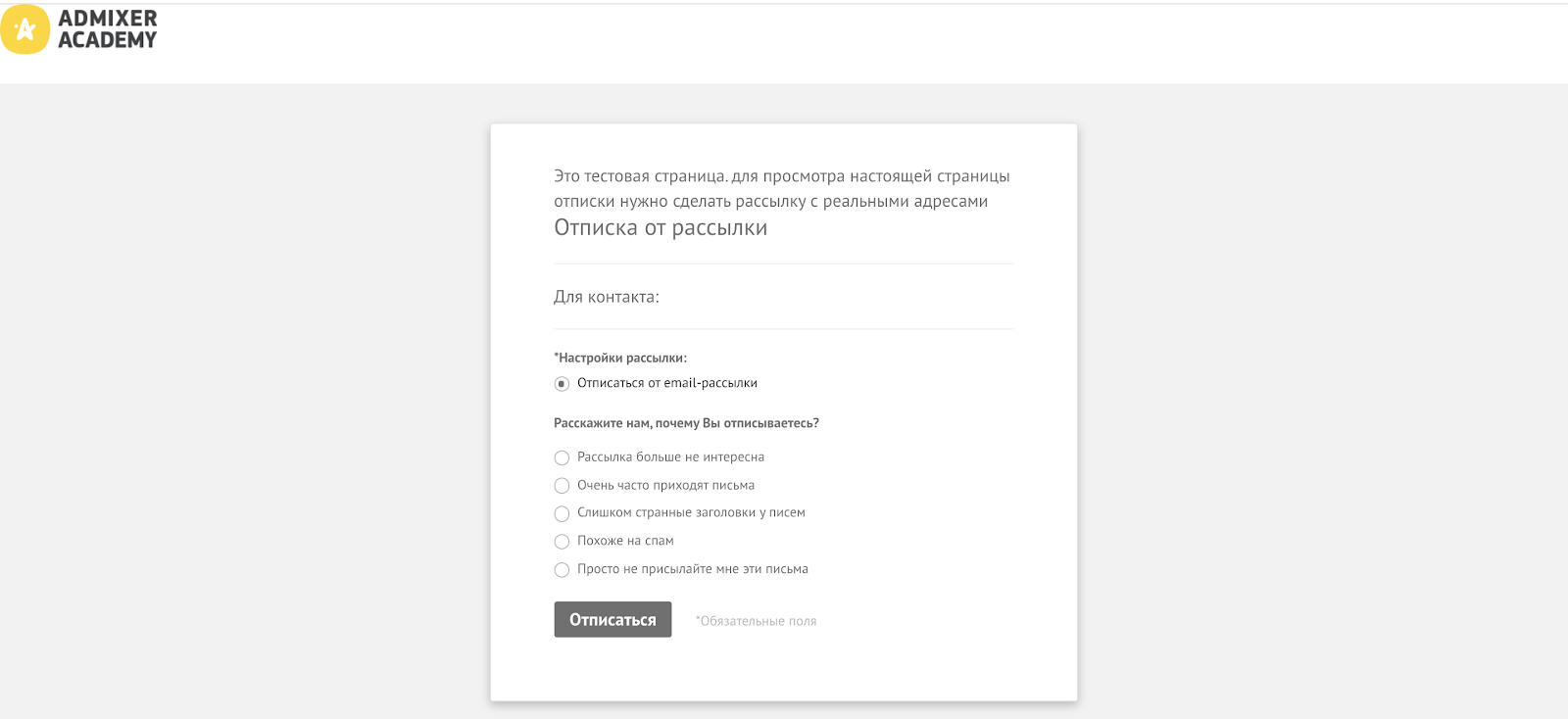
Task: Tick the 'Очень часто приходят письма' radio circle
Action: pyautogui.click(x=562, y=486)
